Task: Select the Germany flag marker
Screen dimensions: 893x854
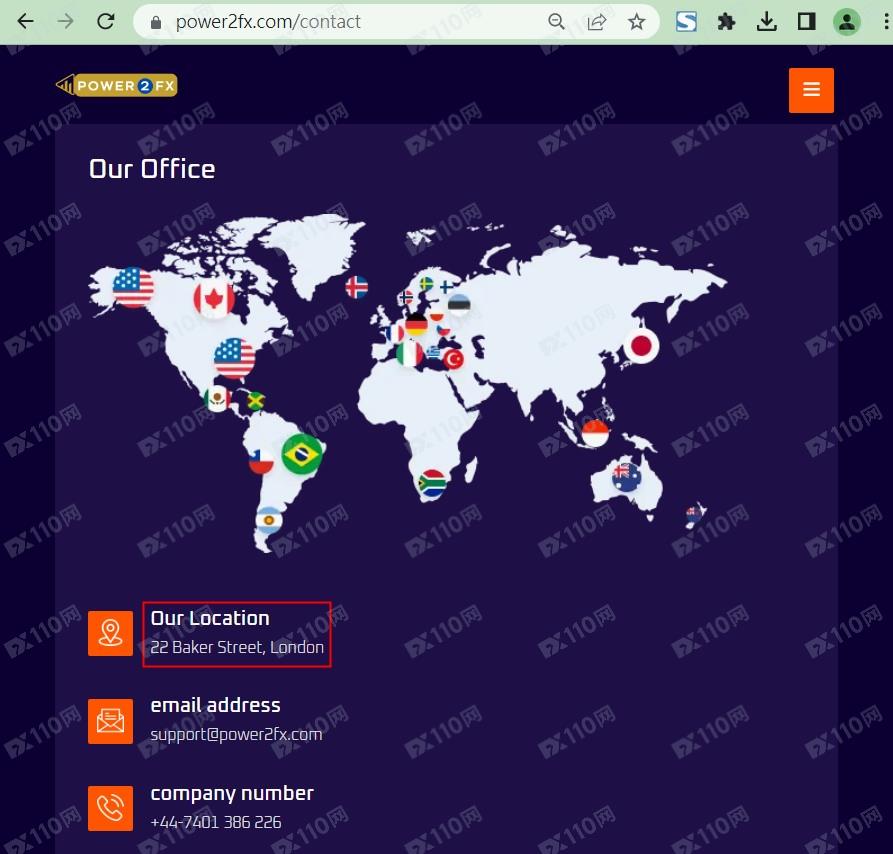Action: click(416, 325)
